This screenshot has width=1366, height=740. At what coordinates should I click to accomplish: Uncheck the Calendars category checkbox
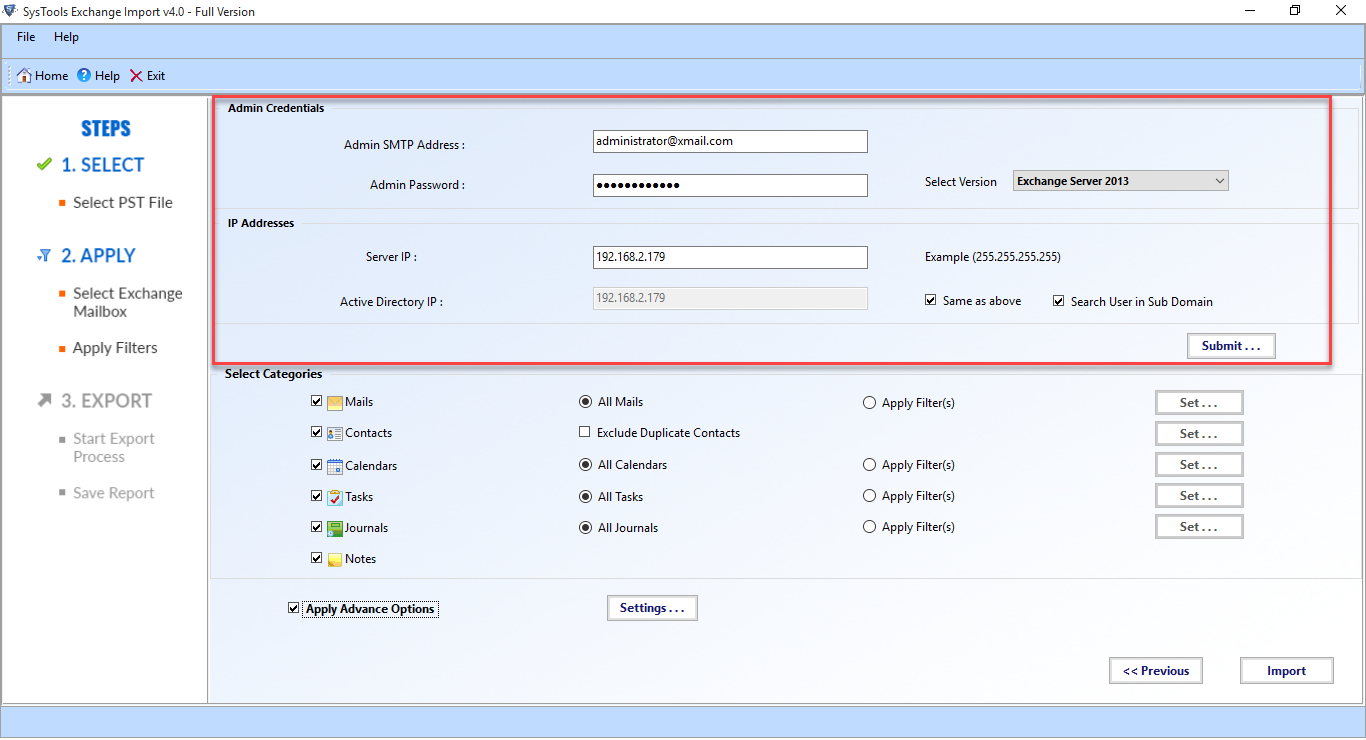coord(317,464)
